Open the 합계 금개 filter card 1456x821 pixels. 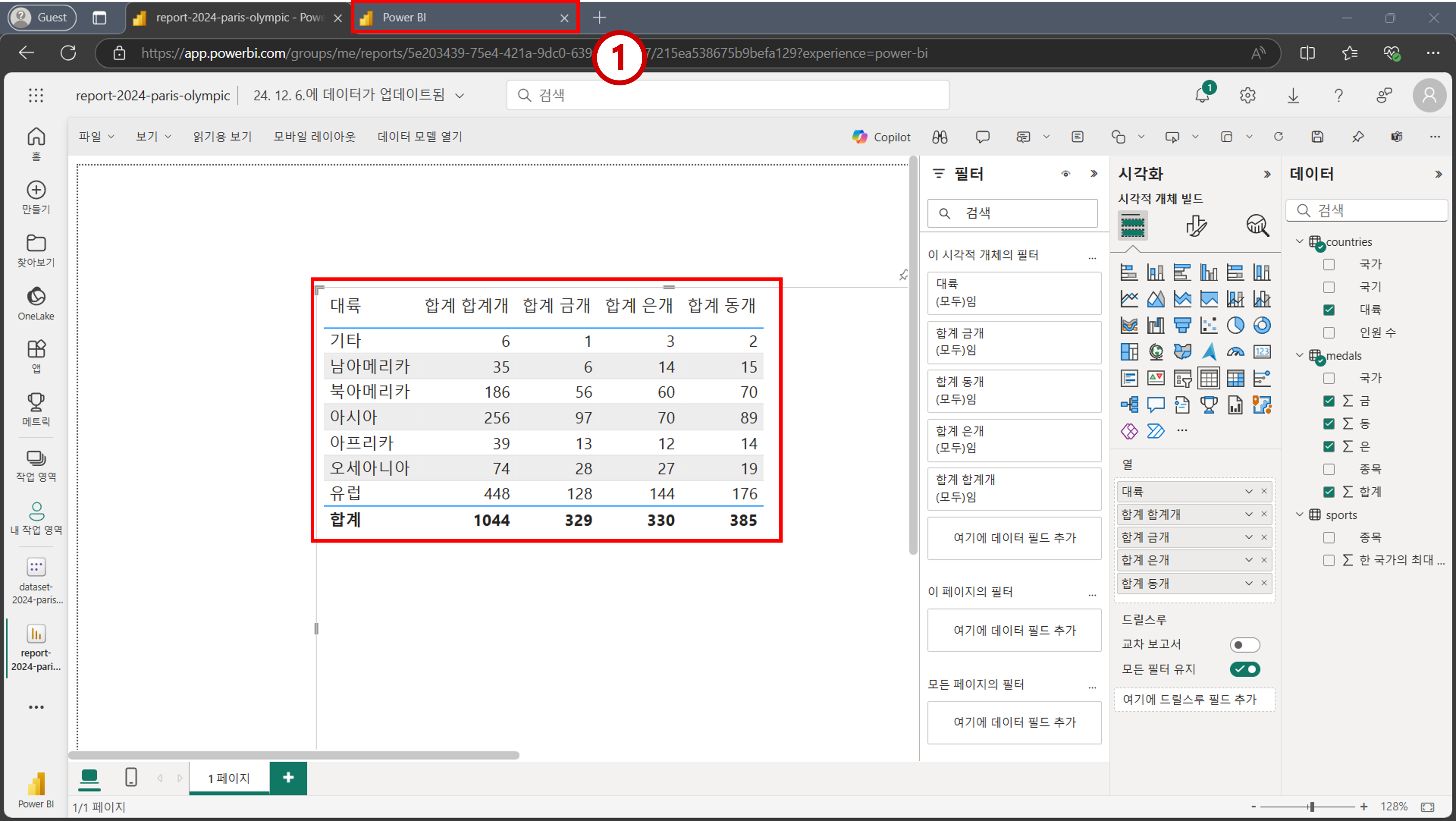click(x=1014, y=342)
